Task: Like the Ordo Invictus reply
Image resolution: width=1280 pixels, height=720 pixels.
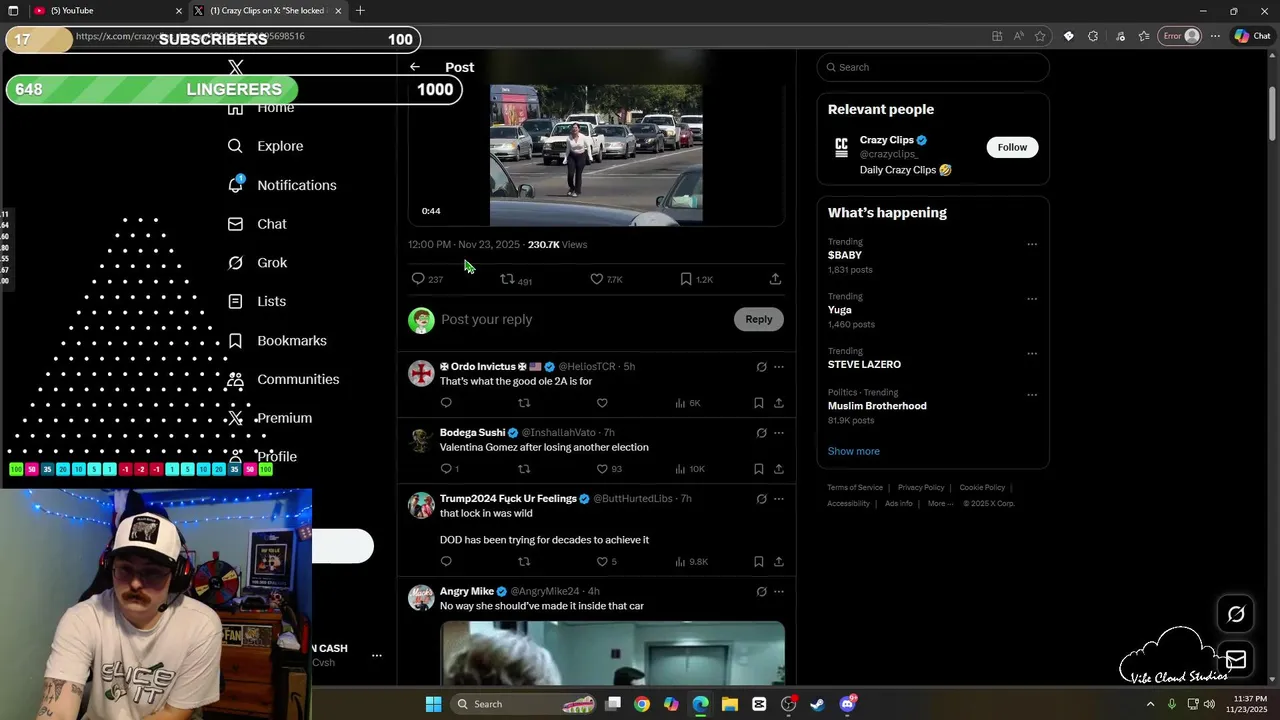Action: coord(602,403)
